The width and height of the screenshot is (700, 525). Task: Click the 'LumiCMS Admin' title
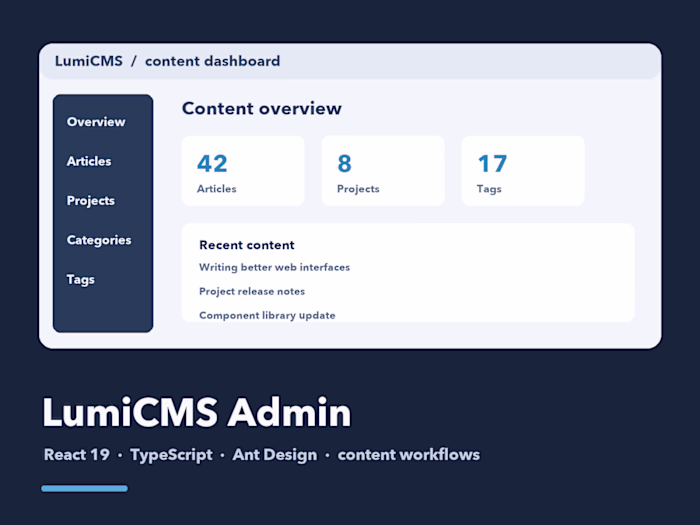tap(197, 412)
